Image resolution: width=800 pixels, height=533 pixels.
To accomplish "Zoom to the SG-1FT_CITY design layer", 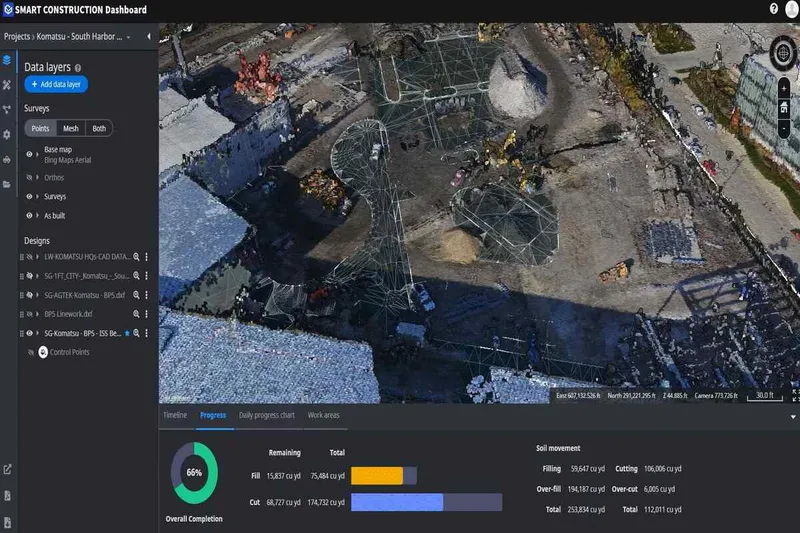I will [136, 275].
